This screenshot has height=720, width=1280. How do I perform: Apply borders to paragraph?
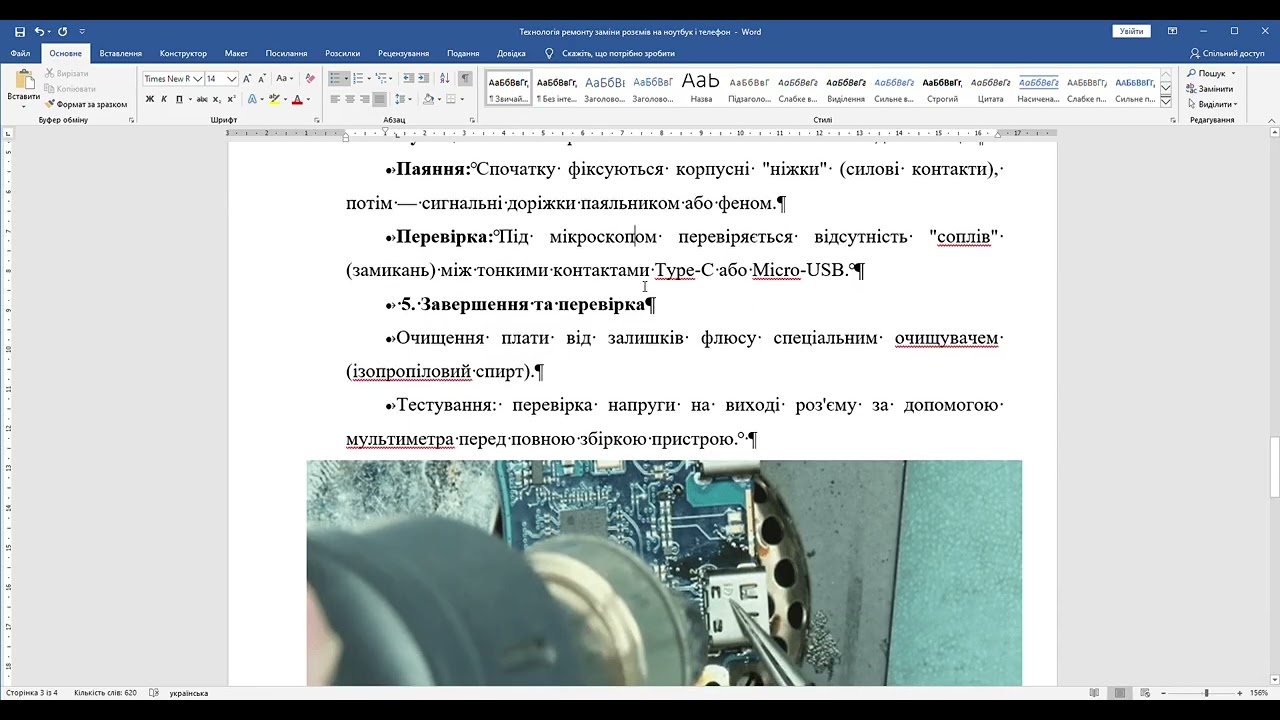coord(451,99)
